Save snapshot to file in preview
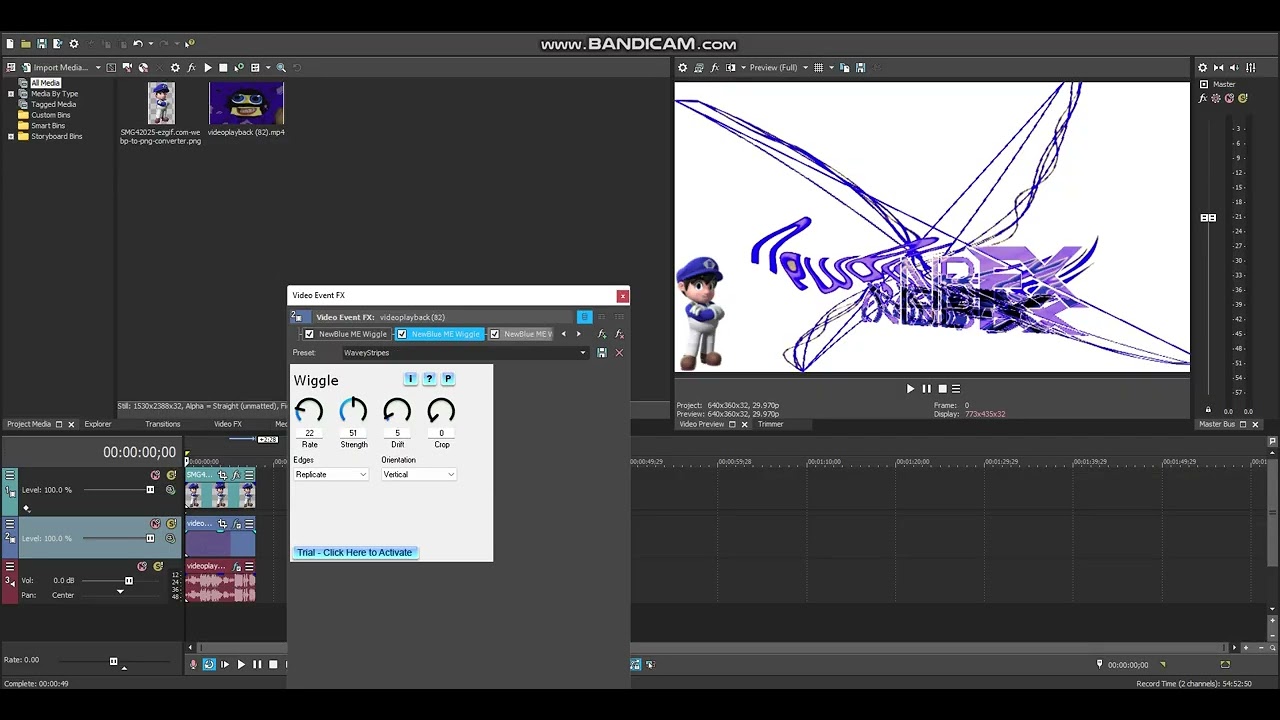 pyautogui.click(x=860, y=68)
